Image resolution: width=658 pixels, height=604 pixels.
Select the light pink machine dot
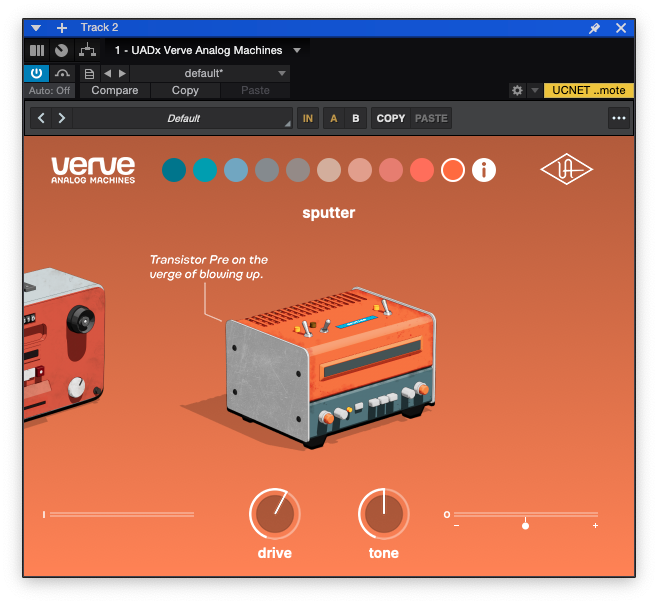pos(360,170)
